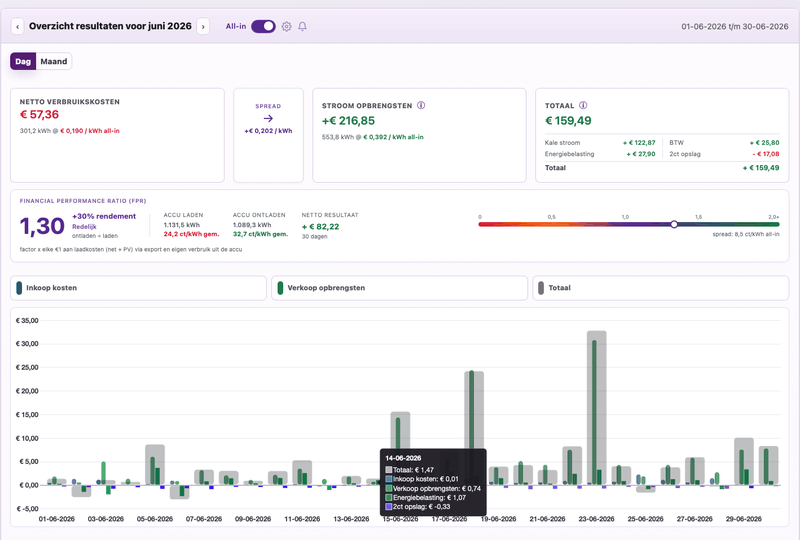Open info icon next to Totaal
800x540 pixels.
tap(583, 105)
